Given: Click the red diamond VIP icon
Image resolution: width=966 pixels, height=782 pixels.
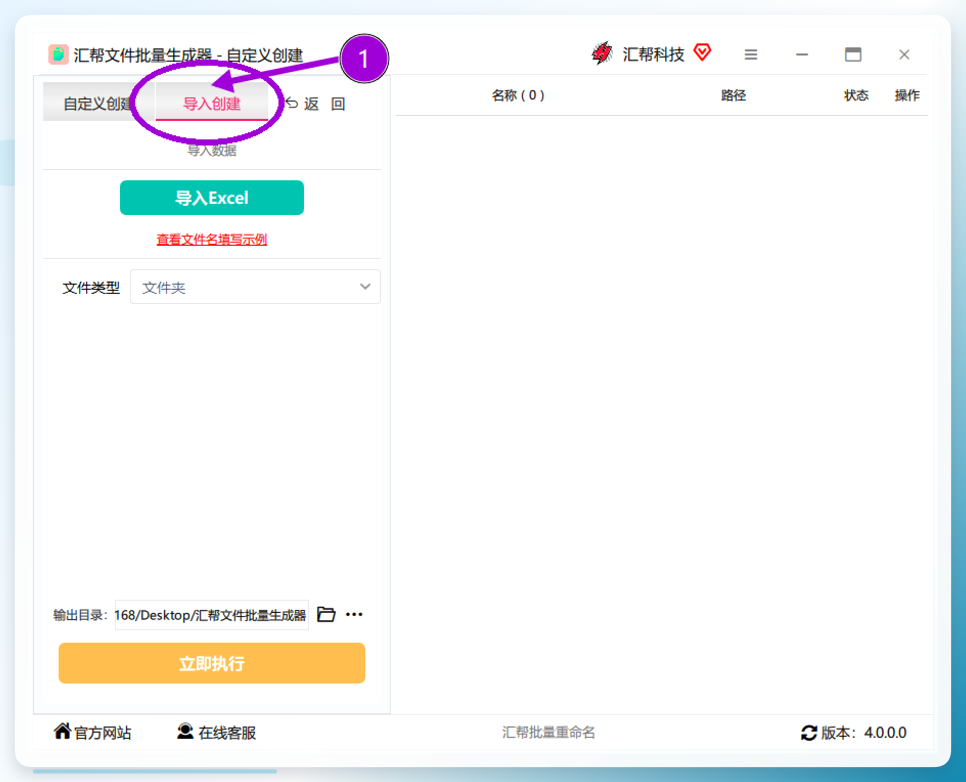Looking at the screenshot, I should [702, 52].
